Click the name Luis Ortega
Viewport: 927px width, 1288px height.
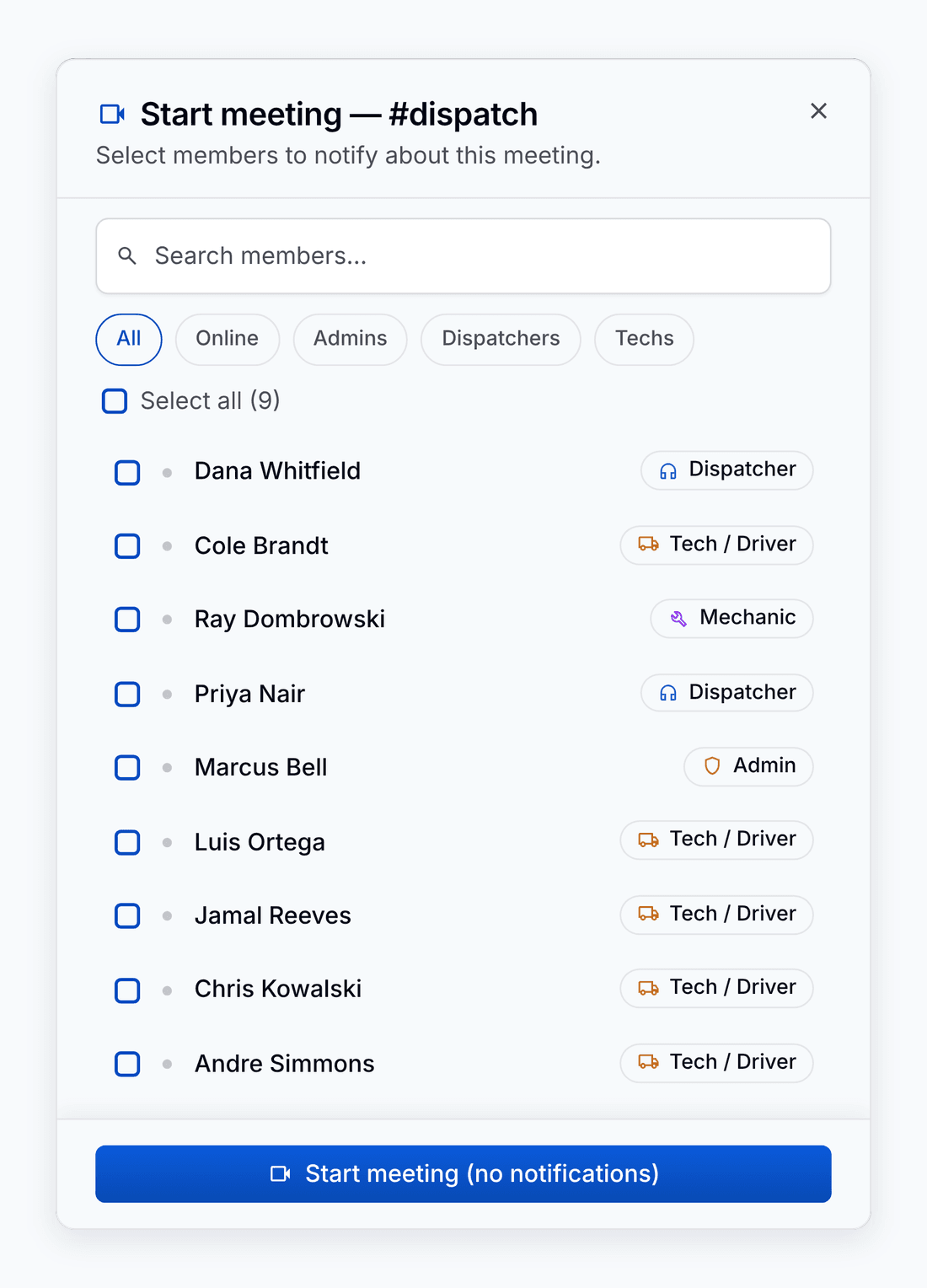[260, 842]
